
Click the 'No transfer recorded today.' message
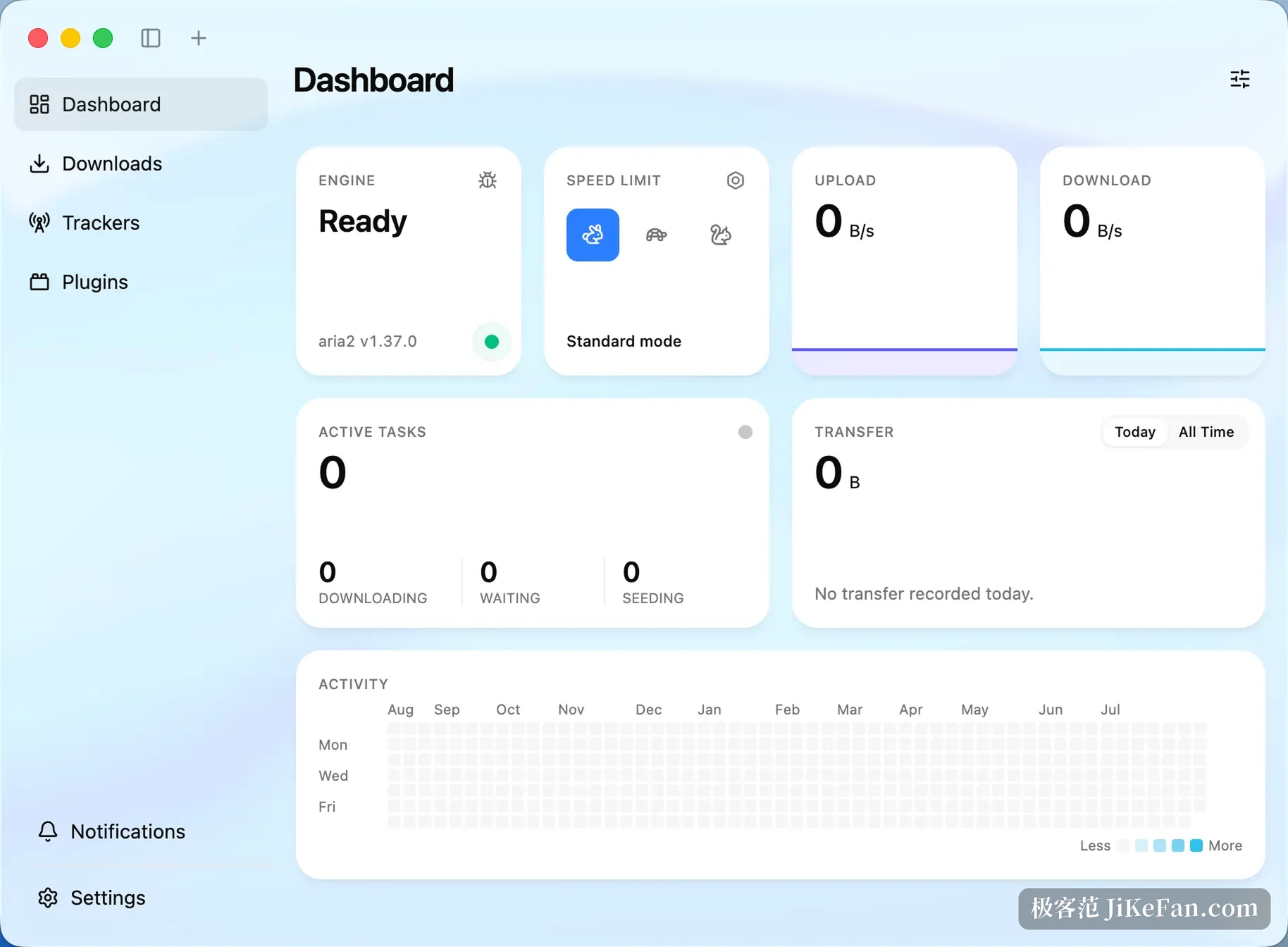tap(924, 594)
